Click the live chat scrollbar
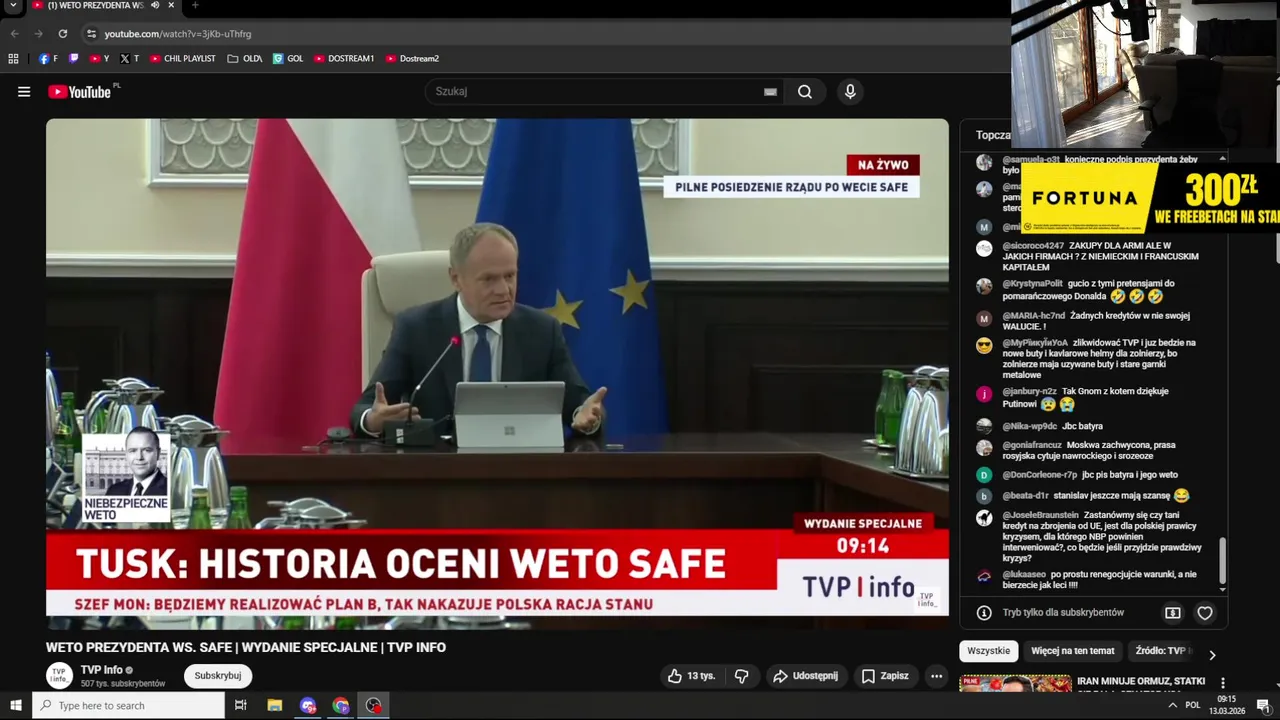The width and height of the screenshot is (1280, 720). [1222, 561]
